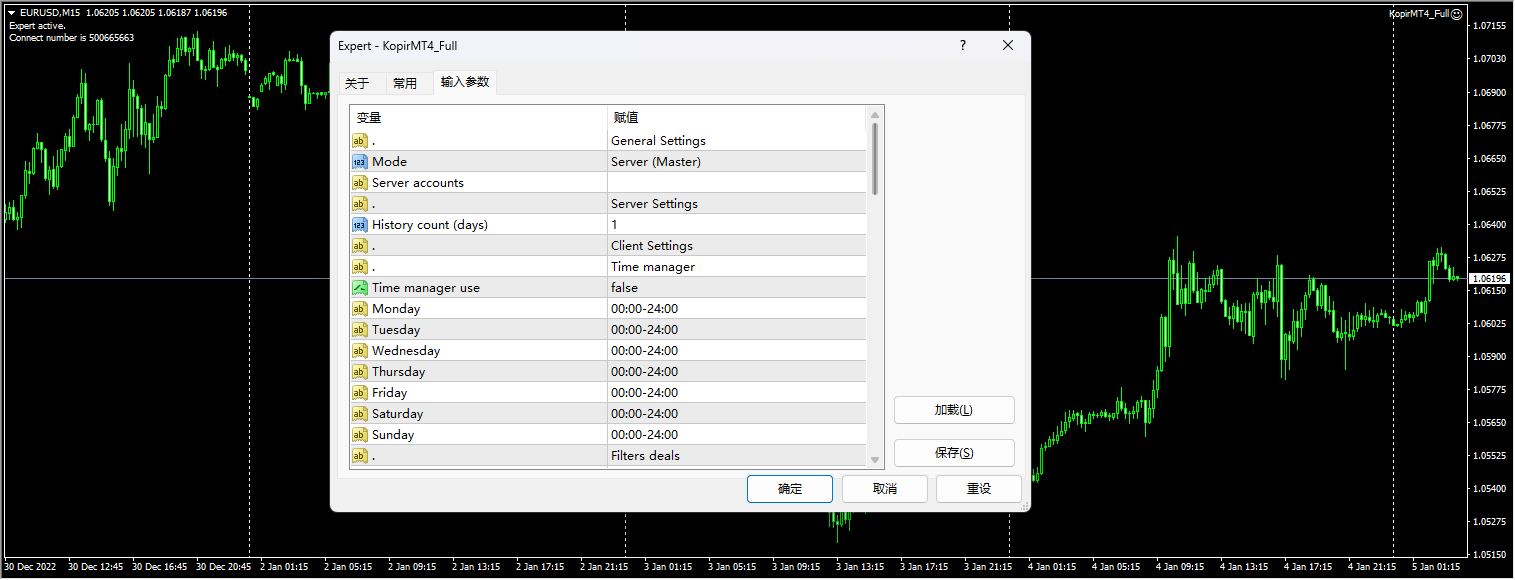Screen dimensions: 1515x580
Task: Click the Monday time range value 00:00-24:00
Action: point(645,308)
